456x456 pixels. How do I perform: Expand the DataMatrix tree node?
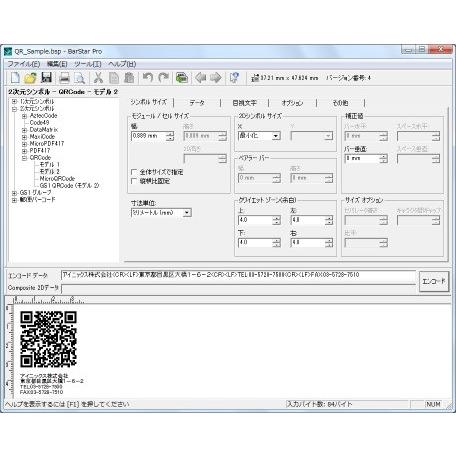[24, 130]
